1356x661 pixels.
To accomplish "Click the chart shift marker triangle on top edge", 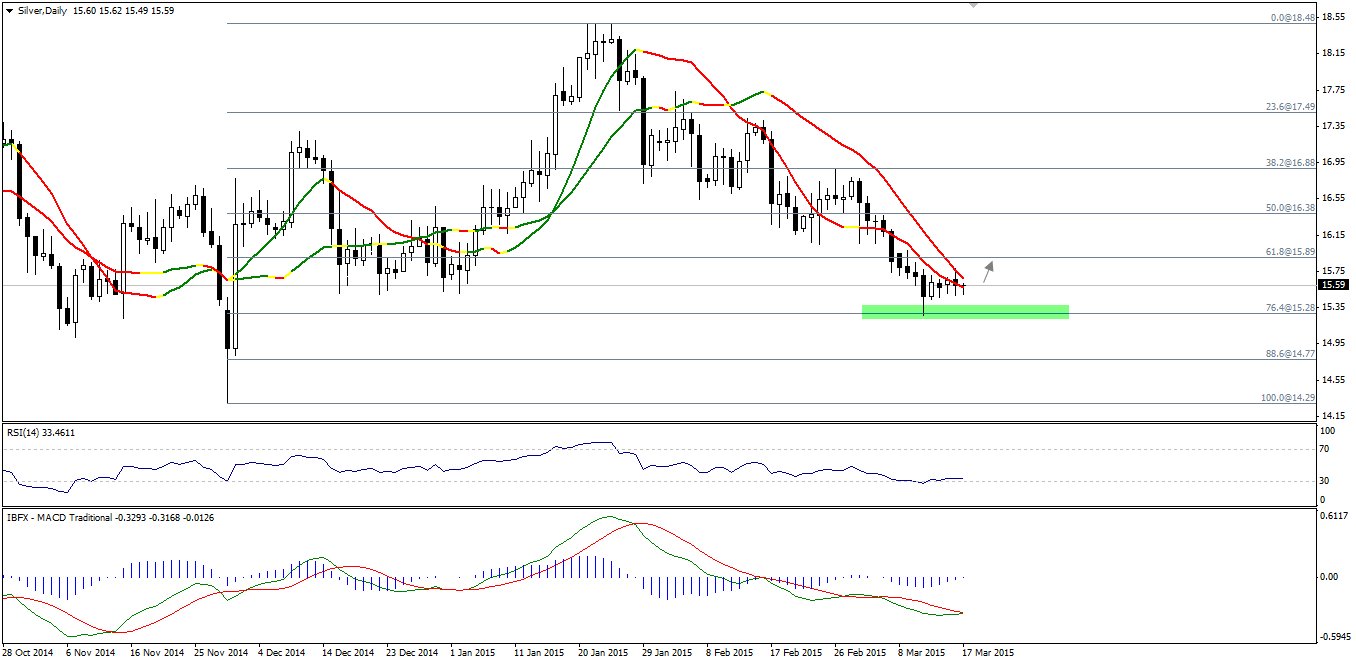I will [975, 5].
